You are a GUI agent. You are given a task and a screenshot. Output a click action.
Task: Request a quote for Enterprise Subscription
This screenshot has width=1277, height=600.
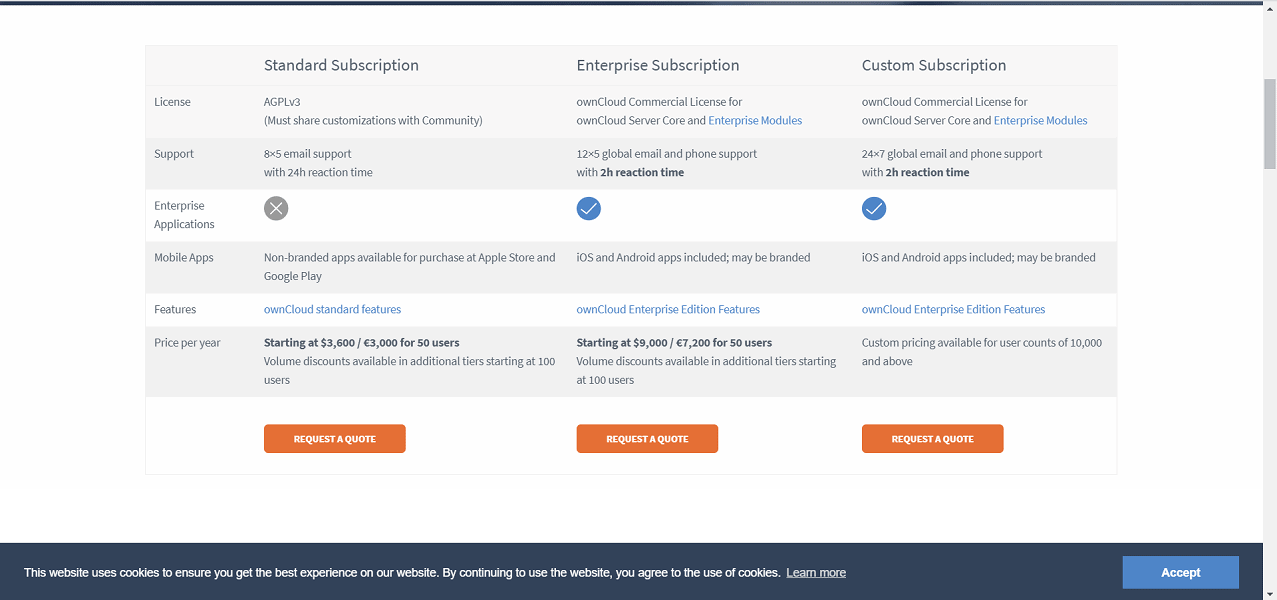pos(647,439)
